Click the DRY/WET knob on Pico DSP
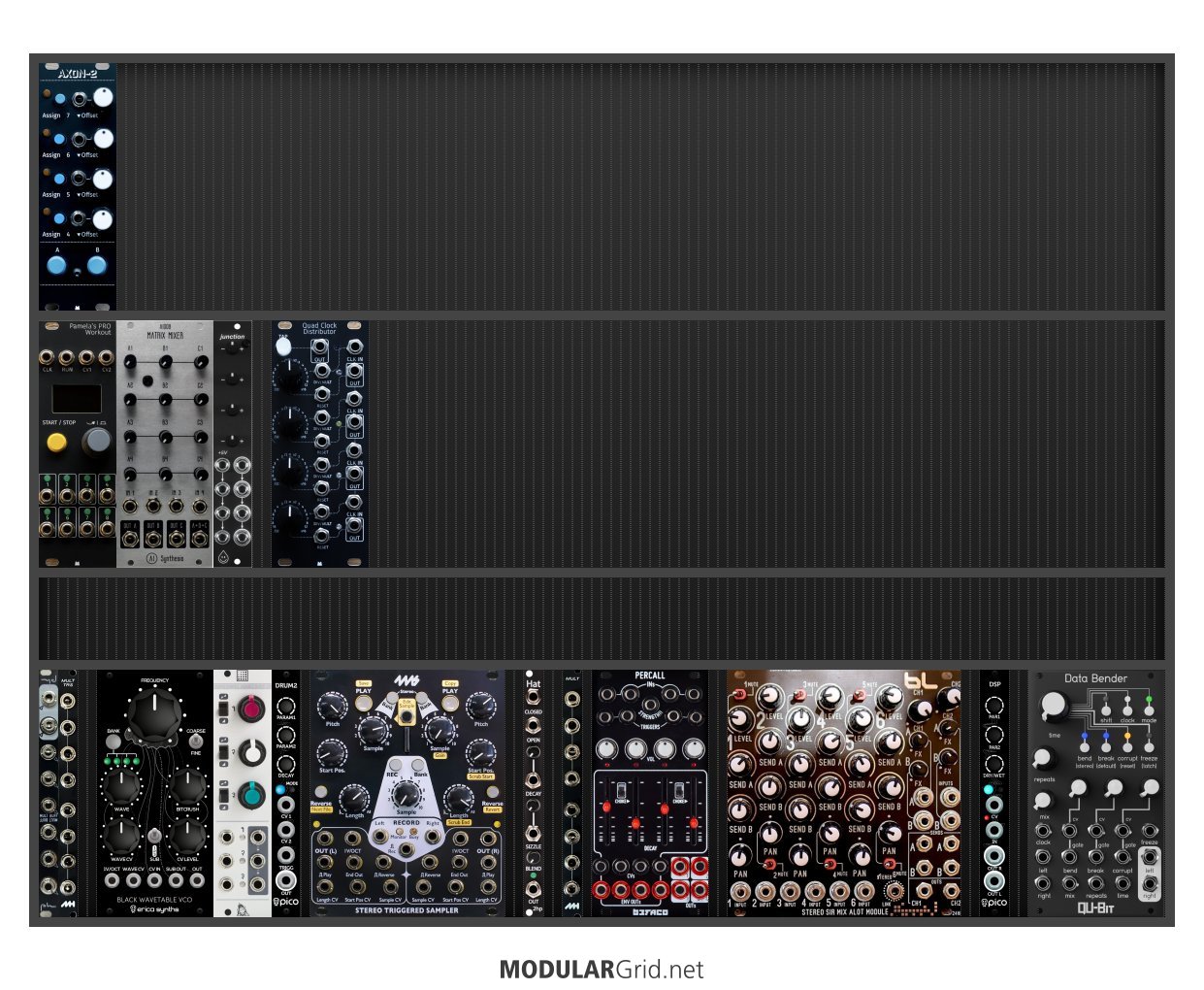 (994, 762)
